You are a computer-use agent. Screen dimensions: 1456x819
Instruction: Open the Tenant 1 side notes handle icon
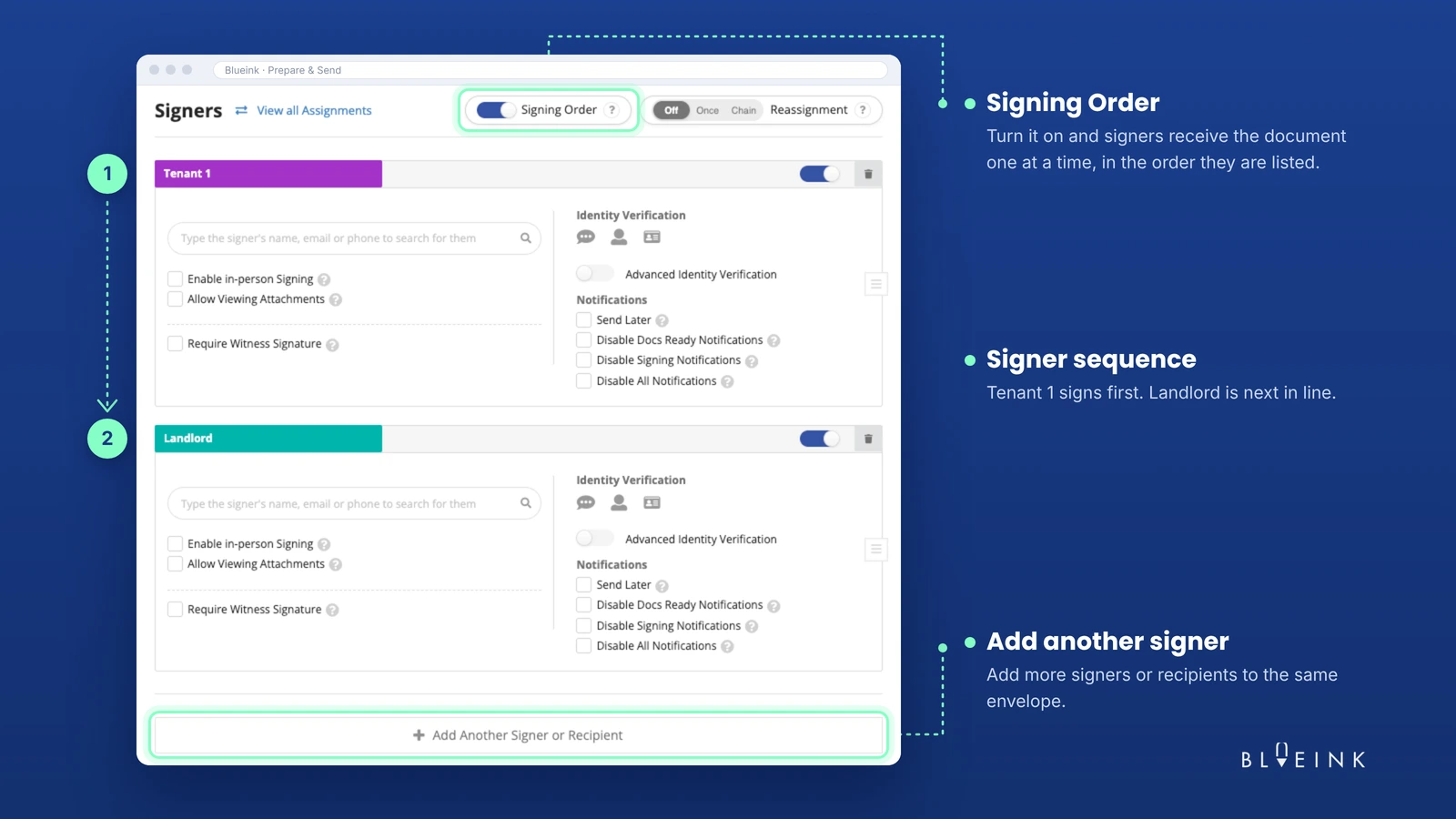[875, 284]
